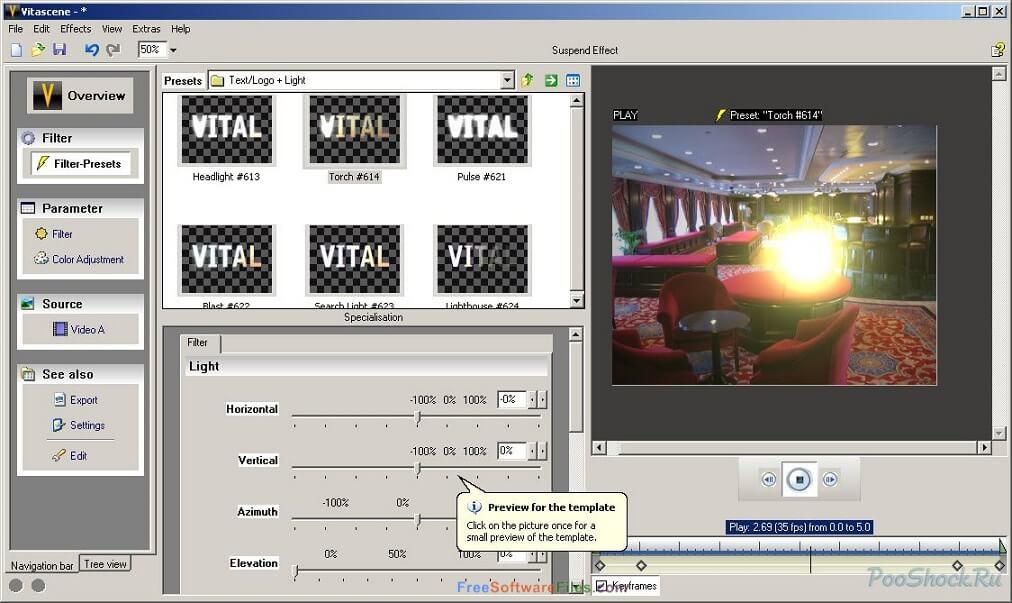Click the last keyframe diamond on timeline
This screenshot has width=1012, height=603.
[x=1000, y=566]
